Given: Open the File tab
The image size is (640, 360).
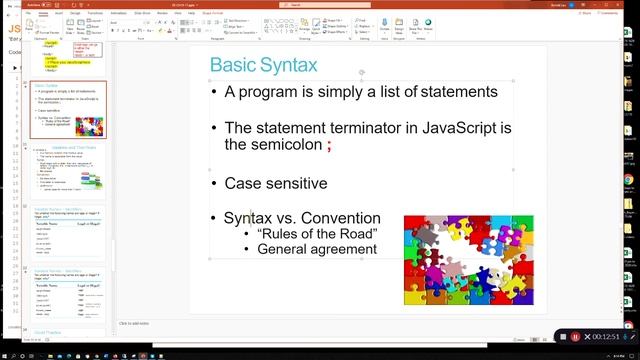Looking at the screenshot, I should coord(28,13).
